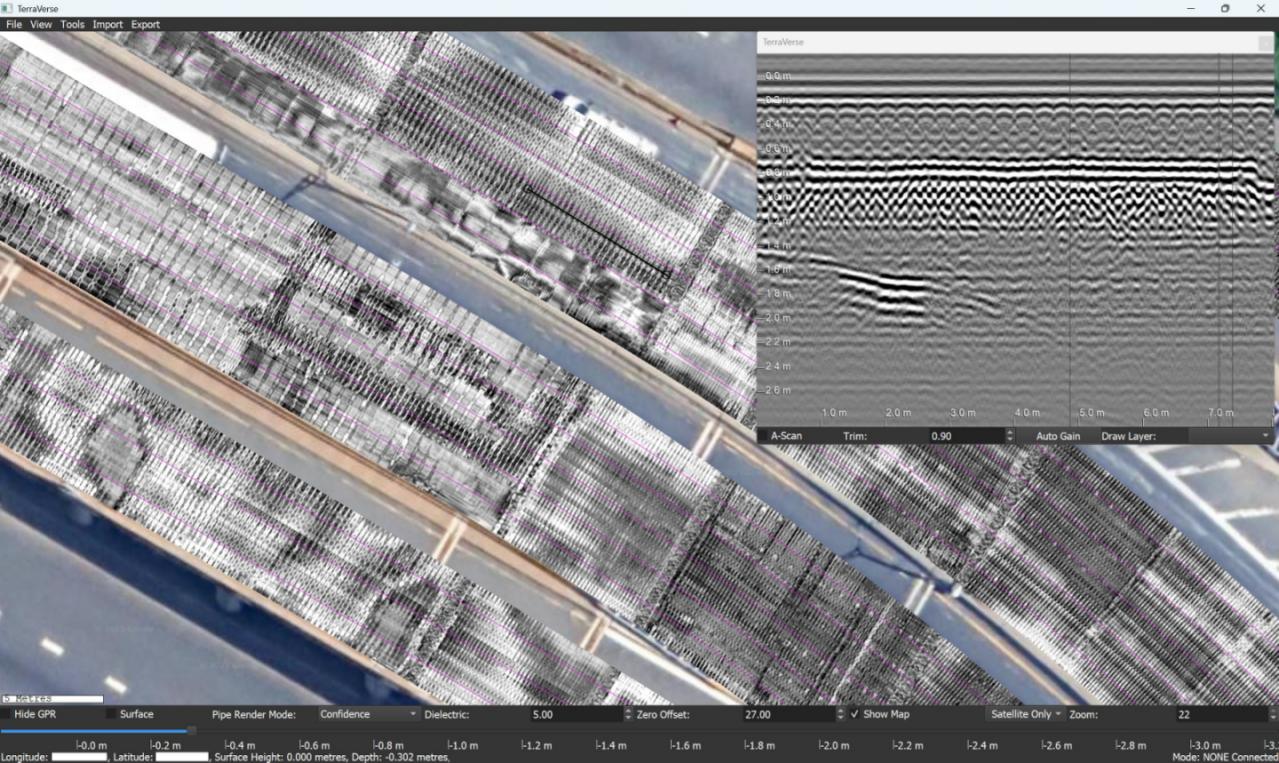Open the Pipe Render Mode Confidence dropdown

(368, 714)
